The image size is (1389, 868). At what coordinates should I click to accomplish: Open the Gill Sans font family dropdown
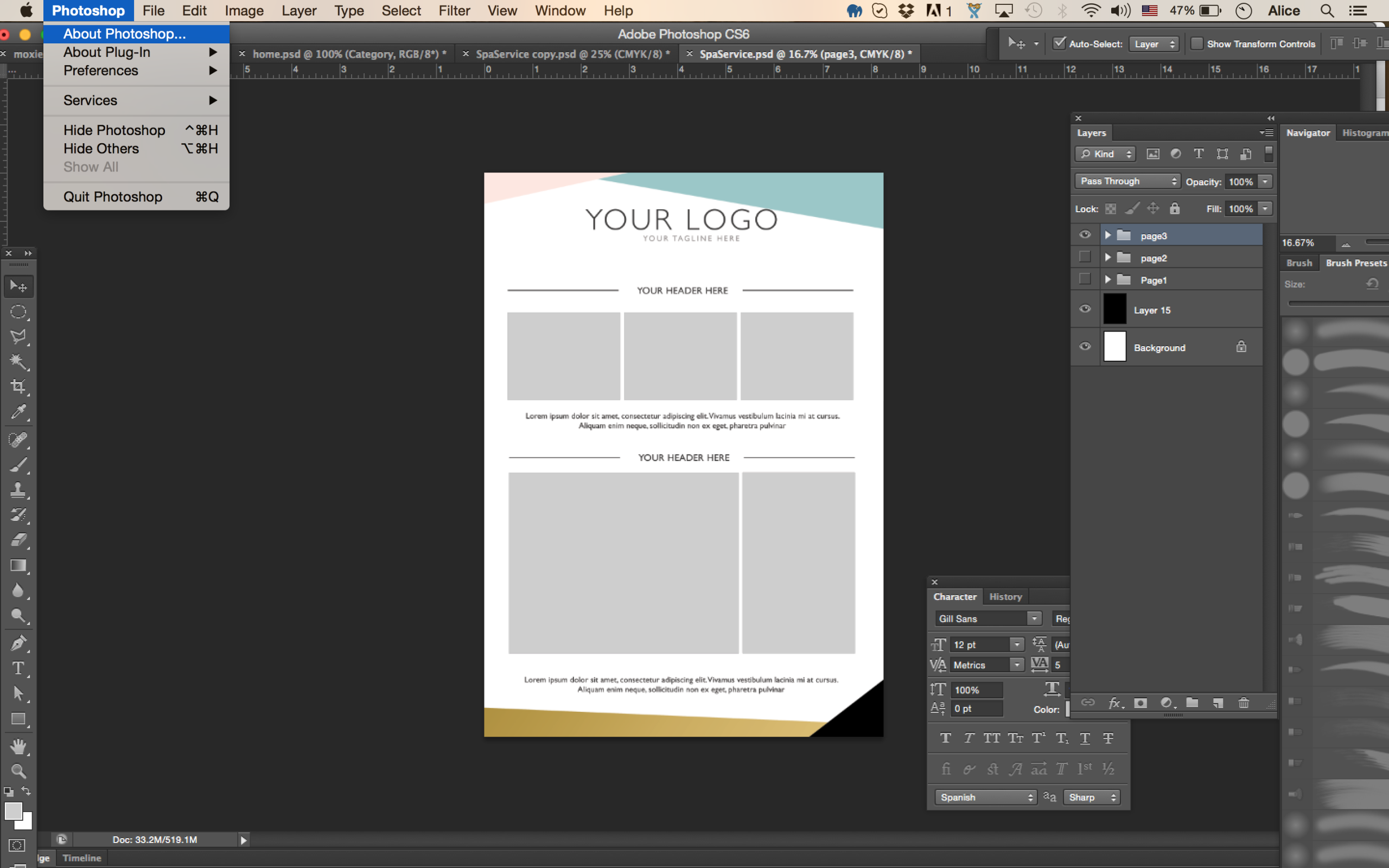pyautogui.click(x=1034, y=618)
